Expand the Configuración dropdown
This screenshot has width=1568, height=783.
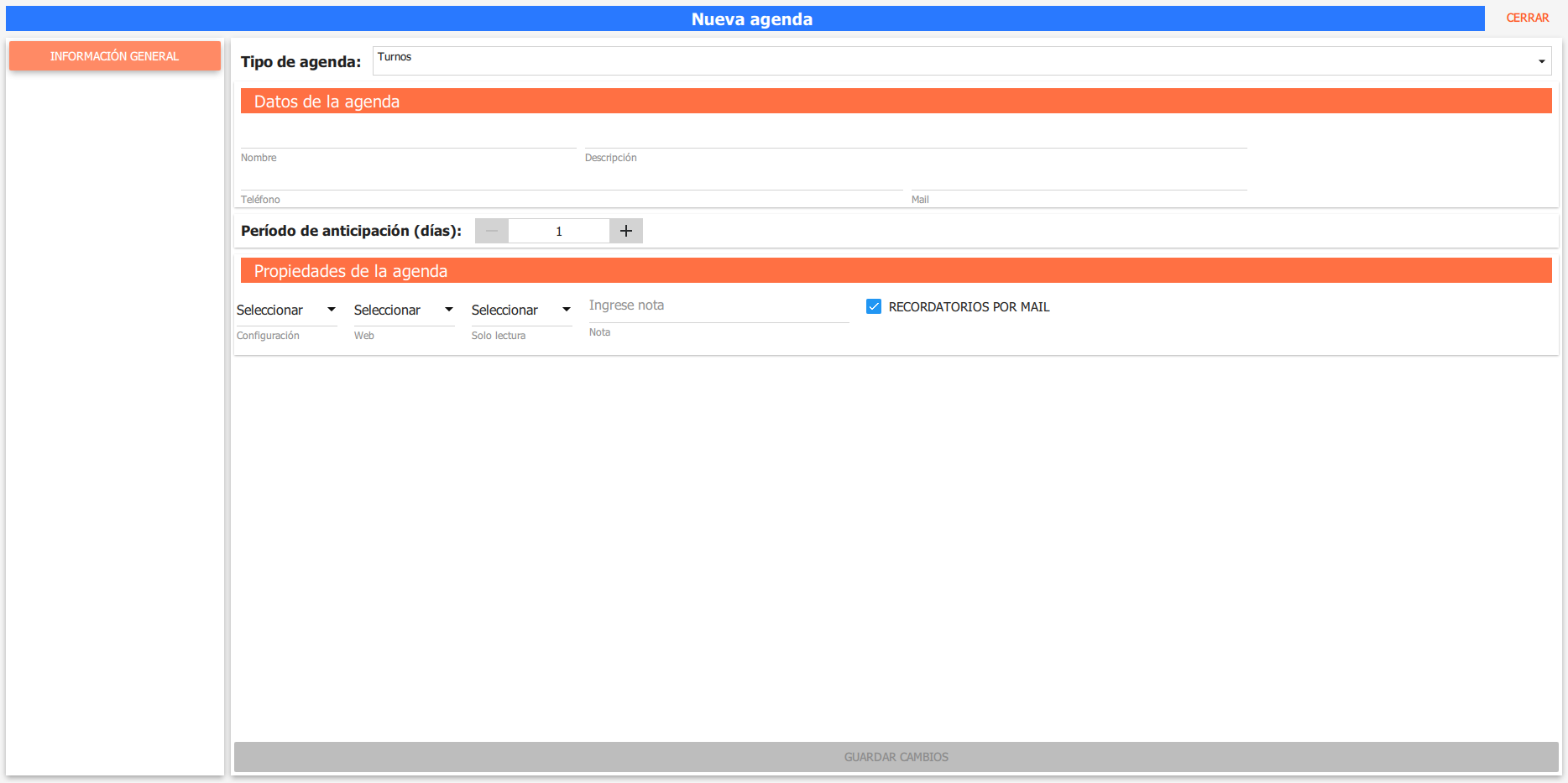pos(286,311)
